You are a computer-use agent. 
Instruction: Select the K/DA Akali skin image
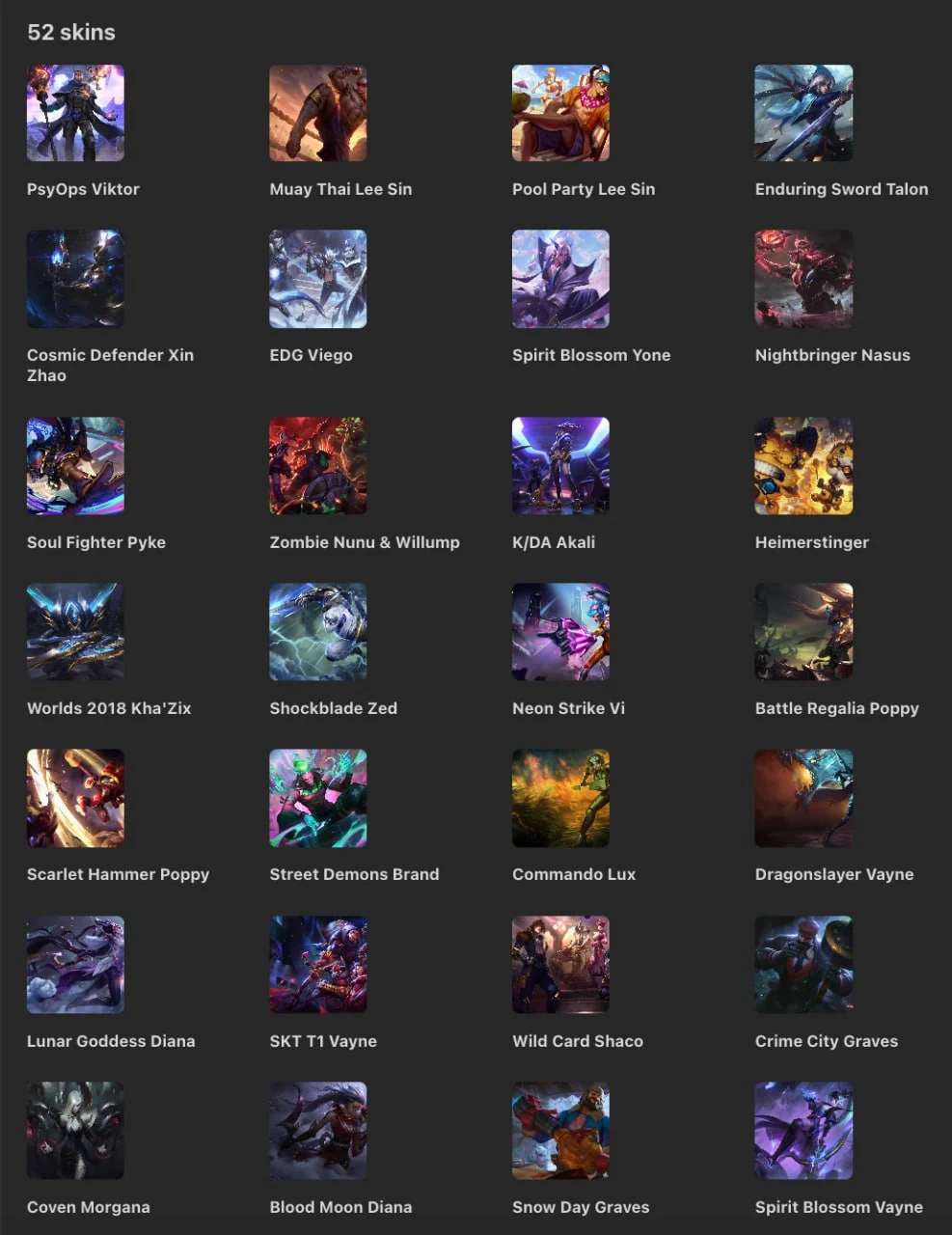(560, 466)
